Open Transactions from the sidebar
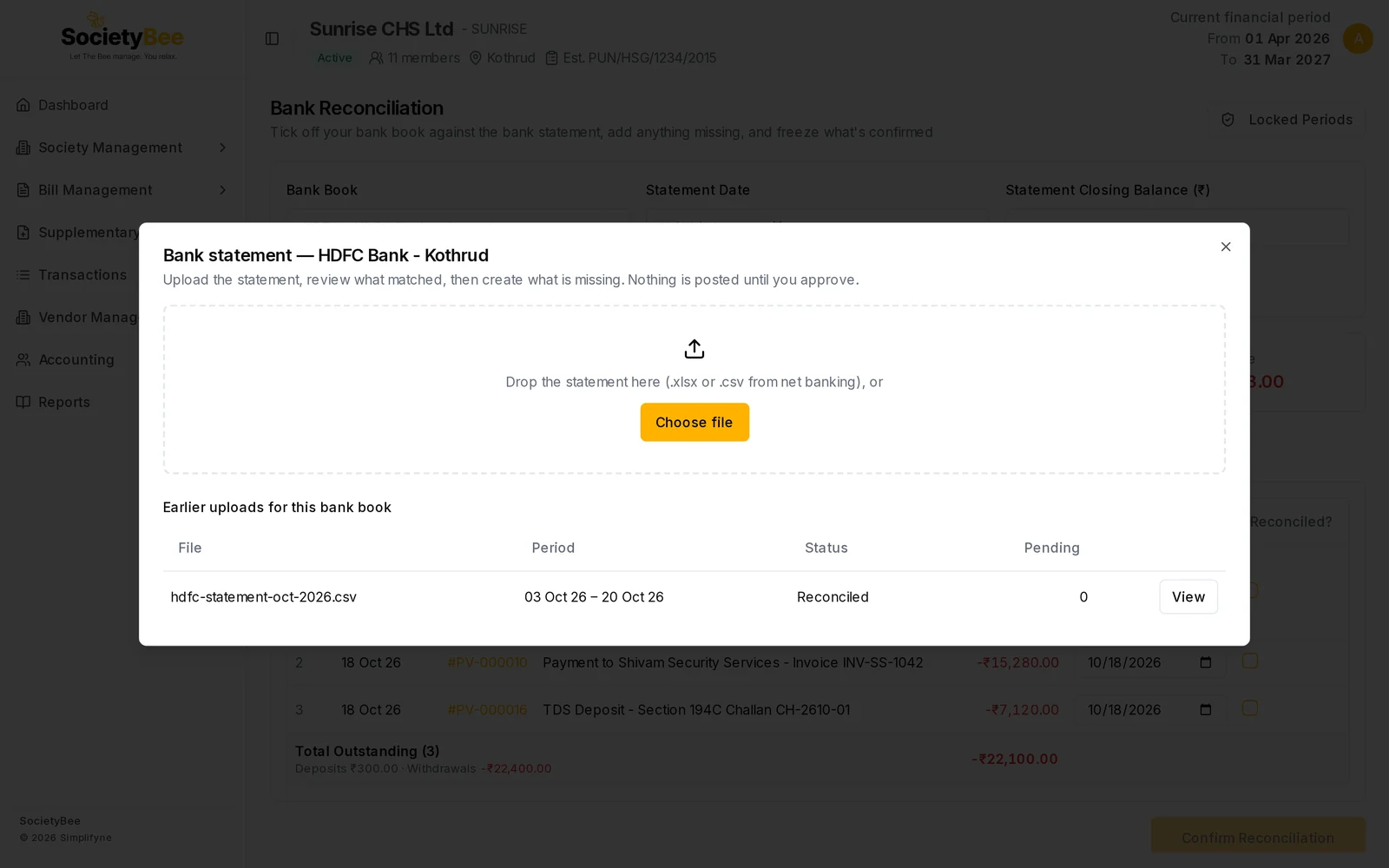The width and height of the screenshot is (1389, 868). tap(82, 275)
